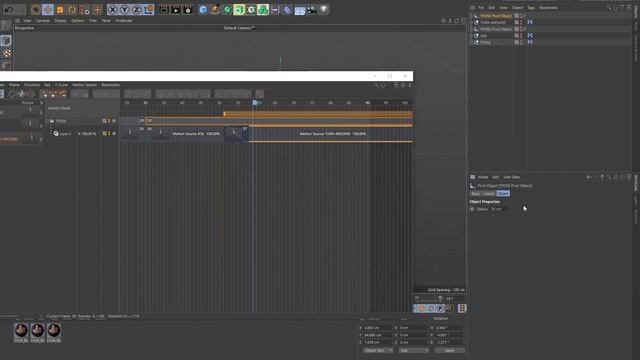Click Render to Picture Viewer icon

tap(176, 9)
